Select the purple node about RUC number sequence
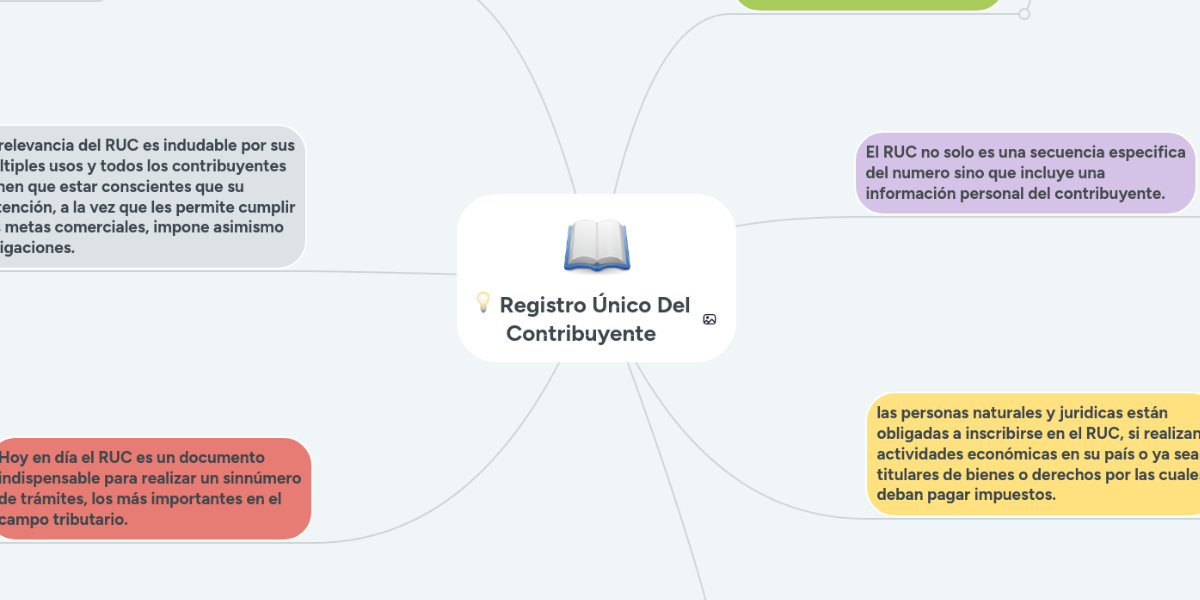The image size is (1200, 600). click(x=1025, y=174)
